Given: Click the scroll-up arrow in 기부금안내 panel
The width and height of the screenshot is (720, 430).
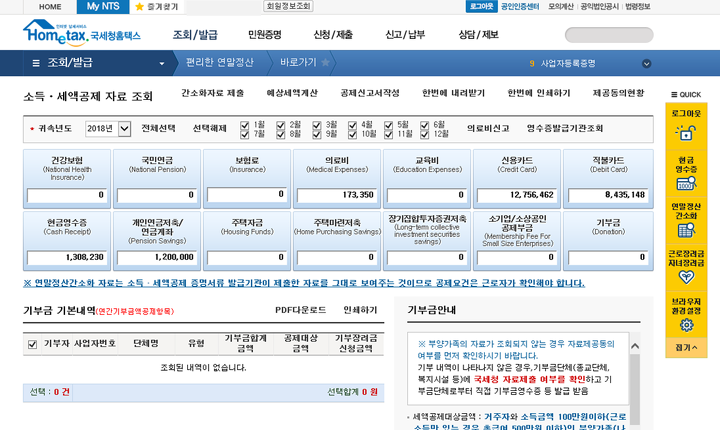Looking at the screenshot, I should 635,346.
